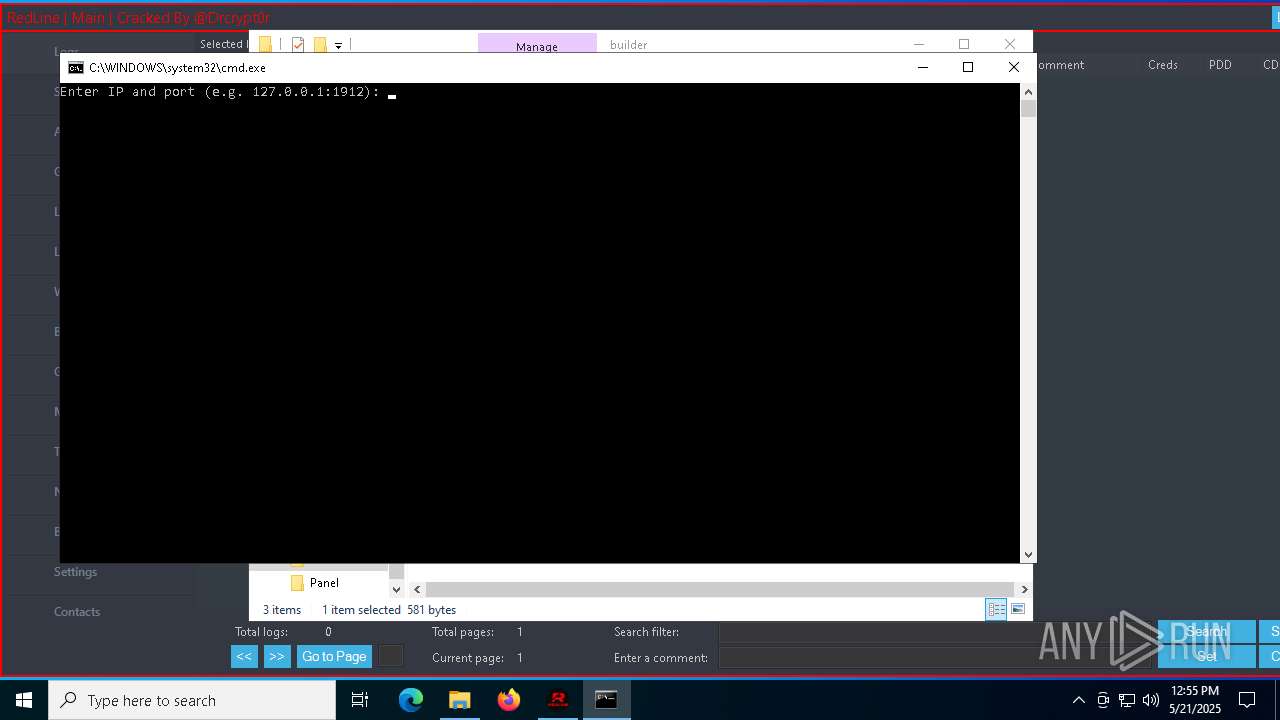Click the Explorer horizontal scrollbar right arrow
Screen dimensions: 1280x720
(x=1024, y=590)
